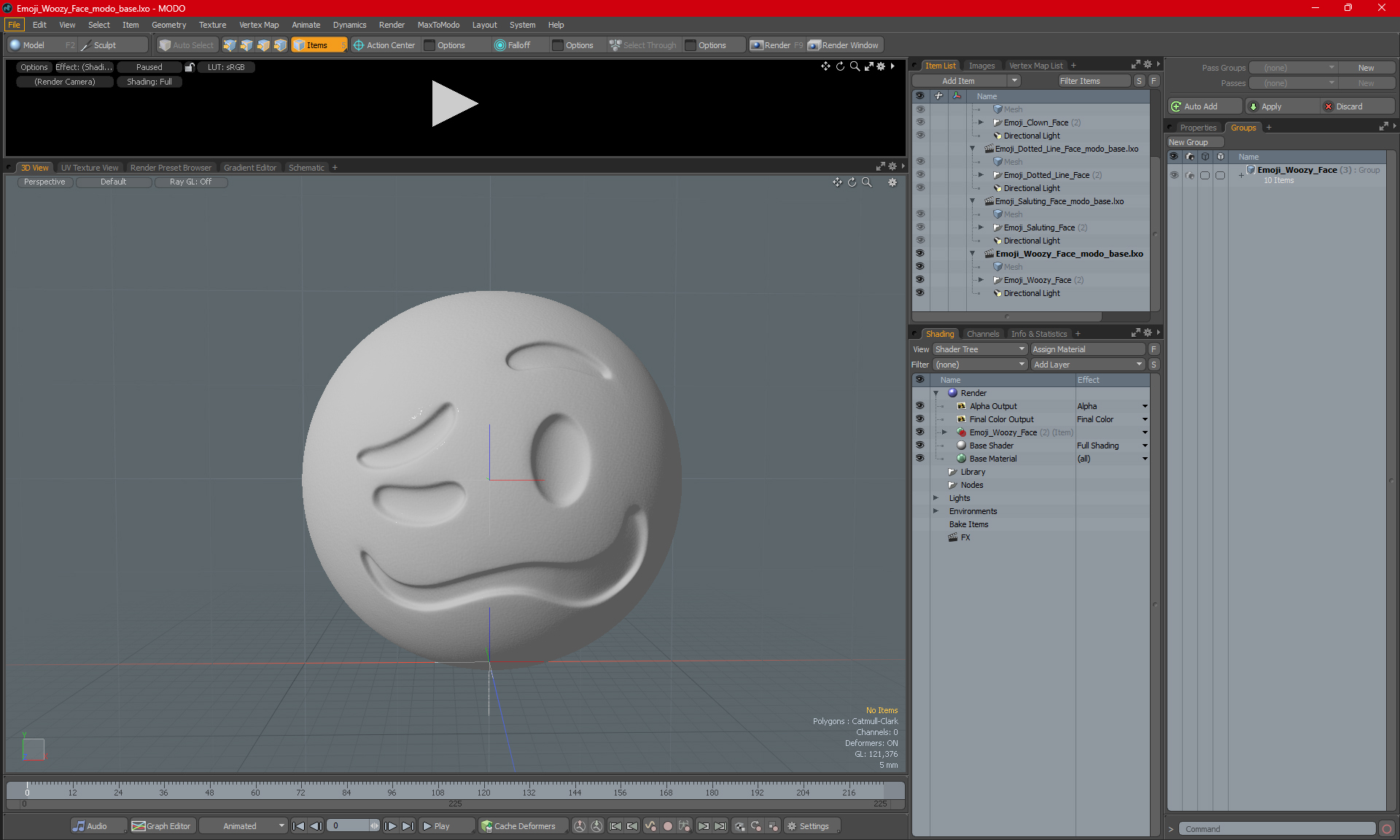Switch to Properties tab
The width and height of the screenshot is (1400, 840).
pos(1198,128)
